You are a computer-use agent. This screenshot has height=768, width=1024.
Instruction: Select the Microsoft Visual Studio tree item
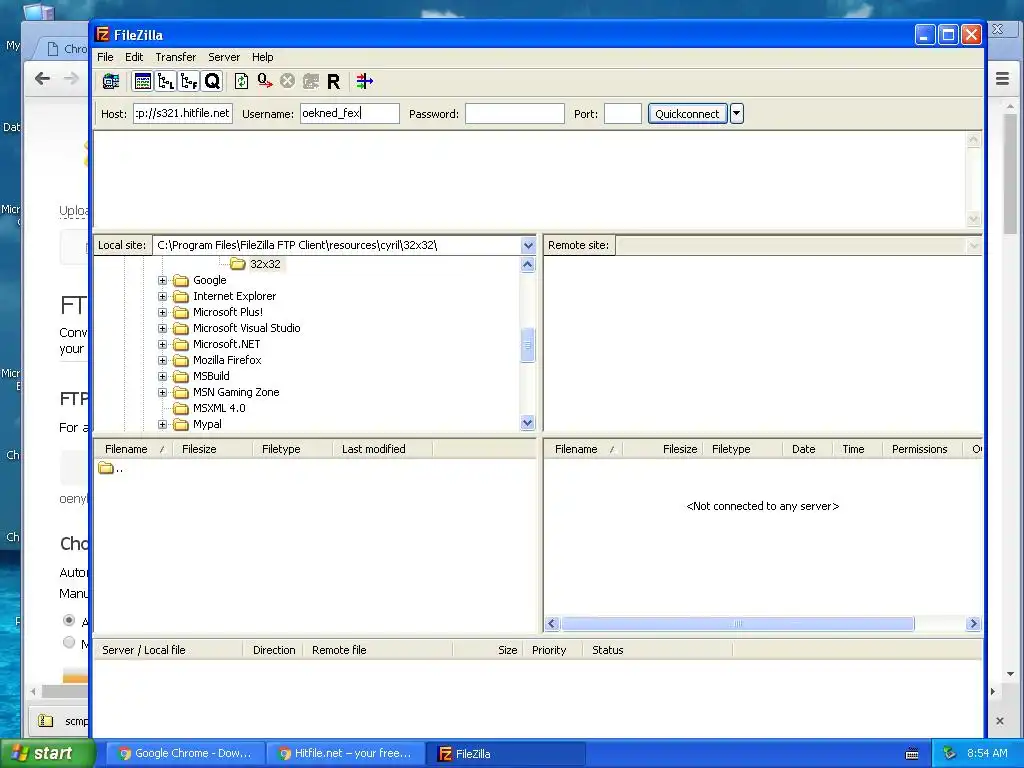pyautogui.click(x=247, y=328)
